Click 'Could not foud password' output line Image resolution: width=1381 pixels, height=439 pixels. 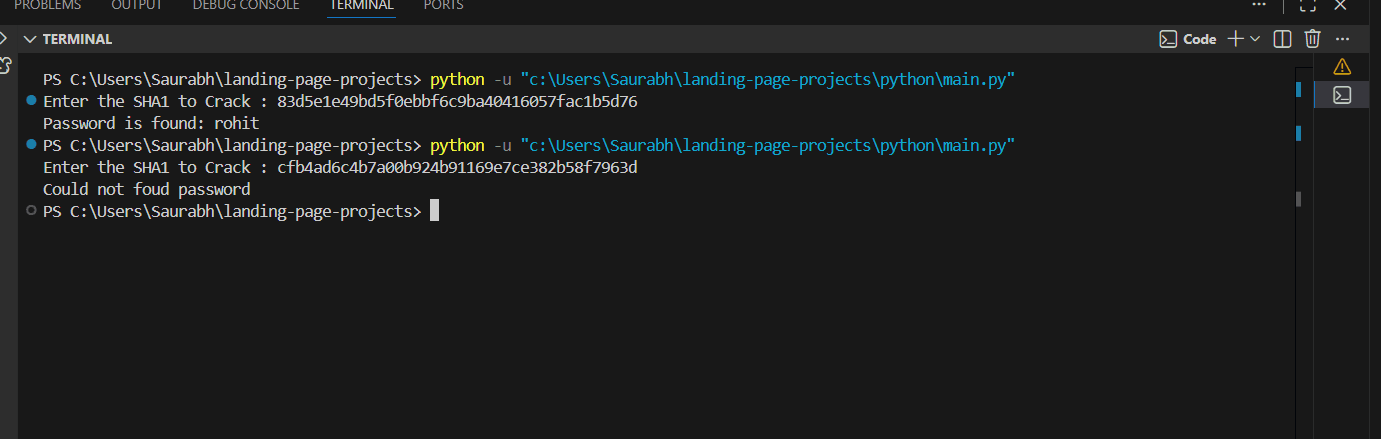coord(146,189)
